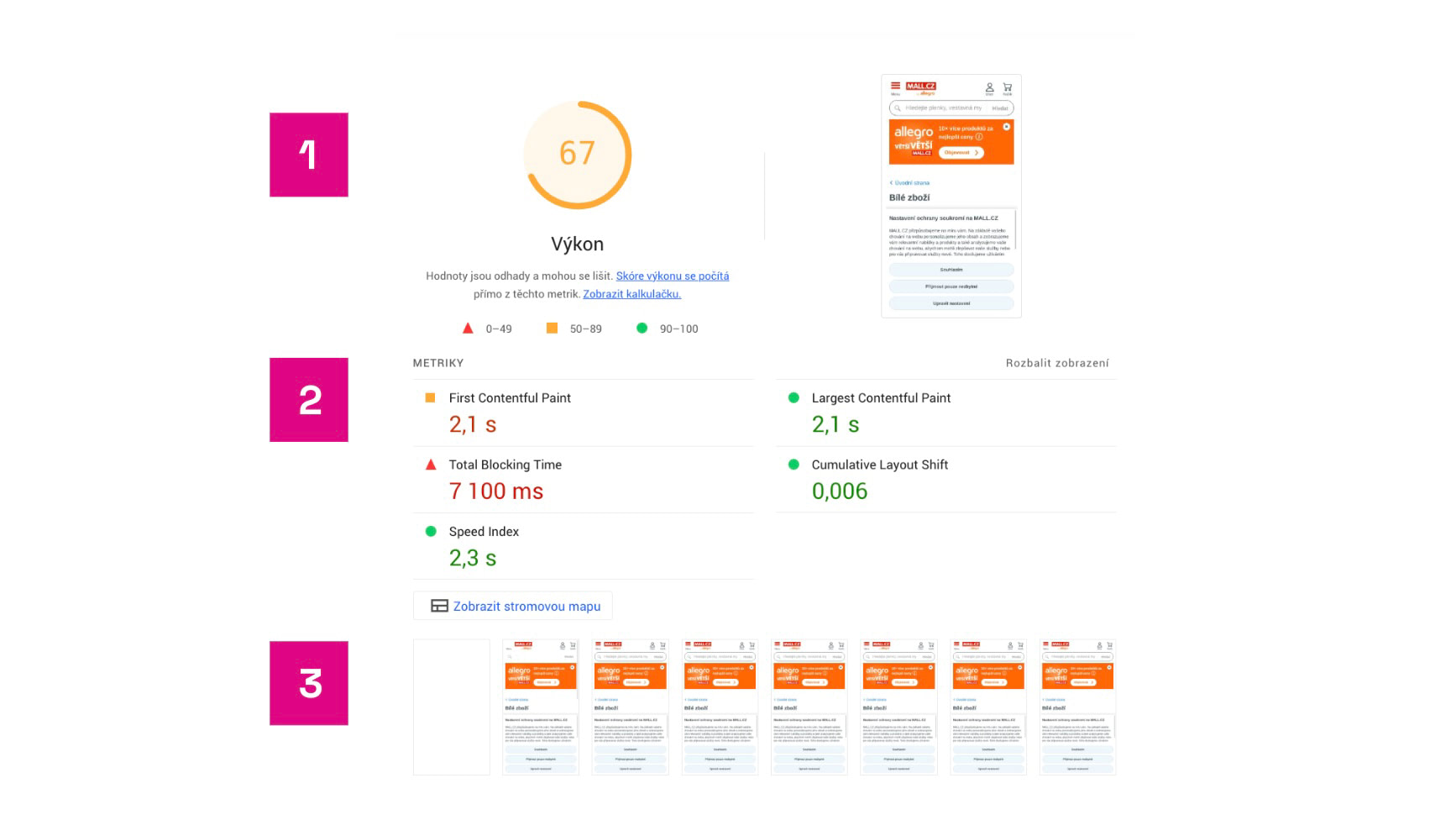The image size is (1456, 820).
Task: Click the Total Blocking Time value 7 100 ms
Action: click(x=495, y=491)
